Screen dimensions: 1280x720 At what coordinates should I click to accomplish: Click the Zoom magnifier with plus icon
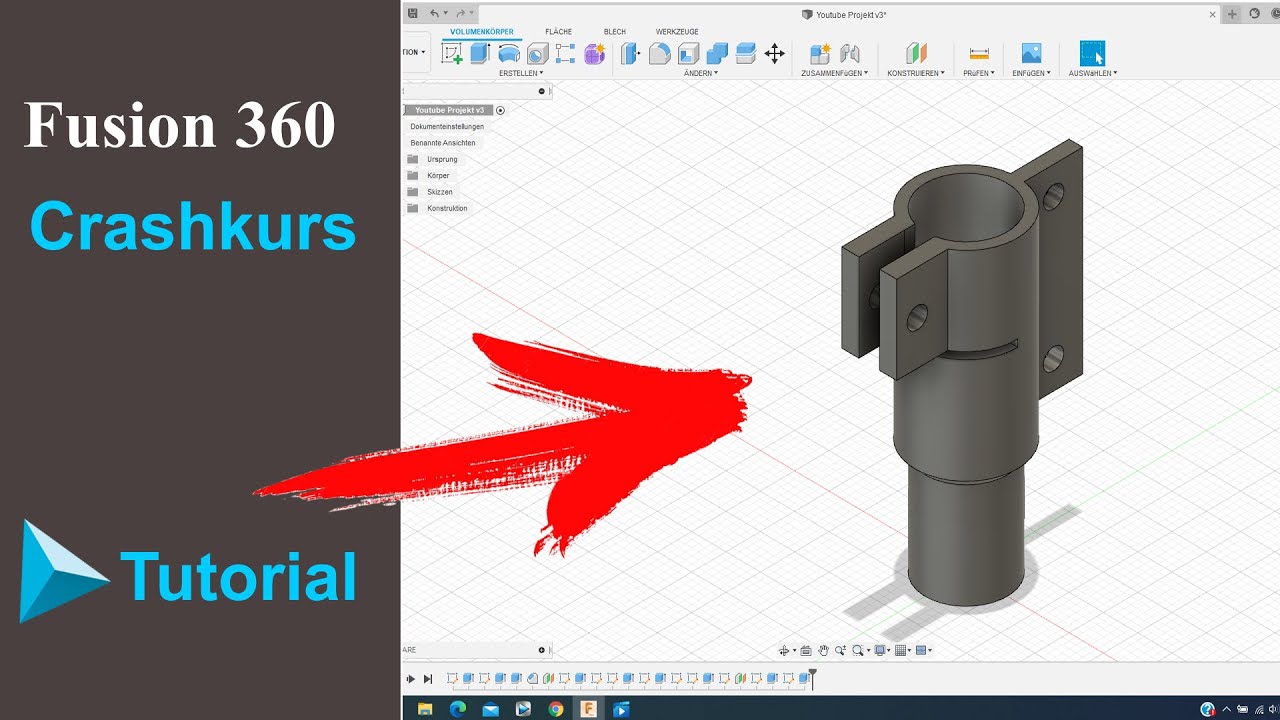point(840,651)
